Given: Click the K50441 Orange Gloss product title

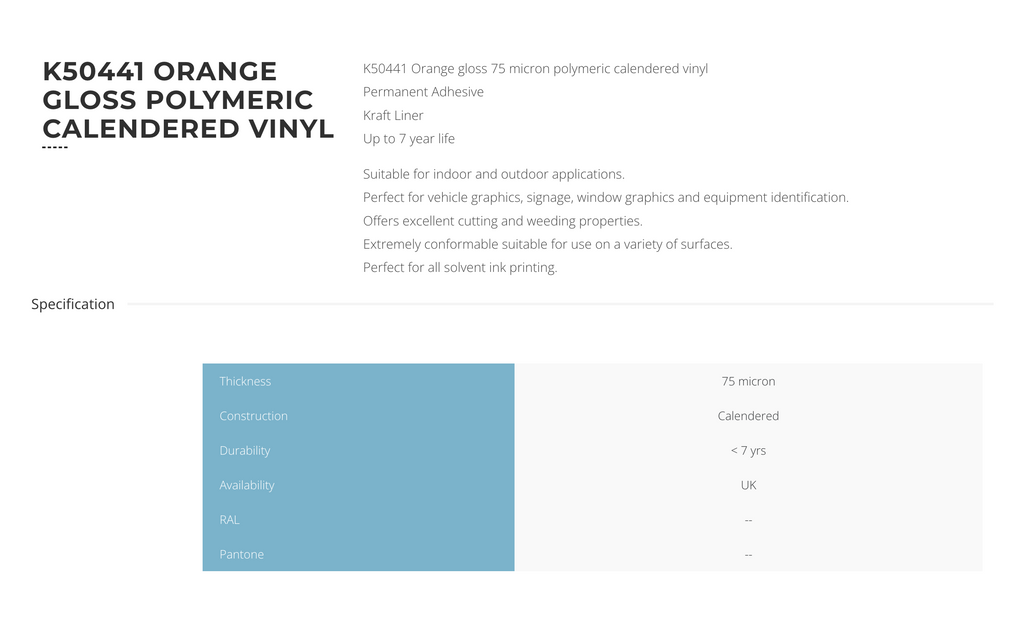Looking at the screenshot, I should [x=188, y=100].
